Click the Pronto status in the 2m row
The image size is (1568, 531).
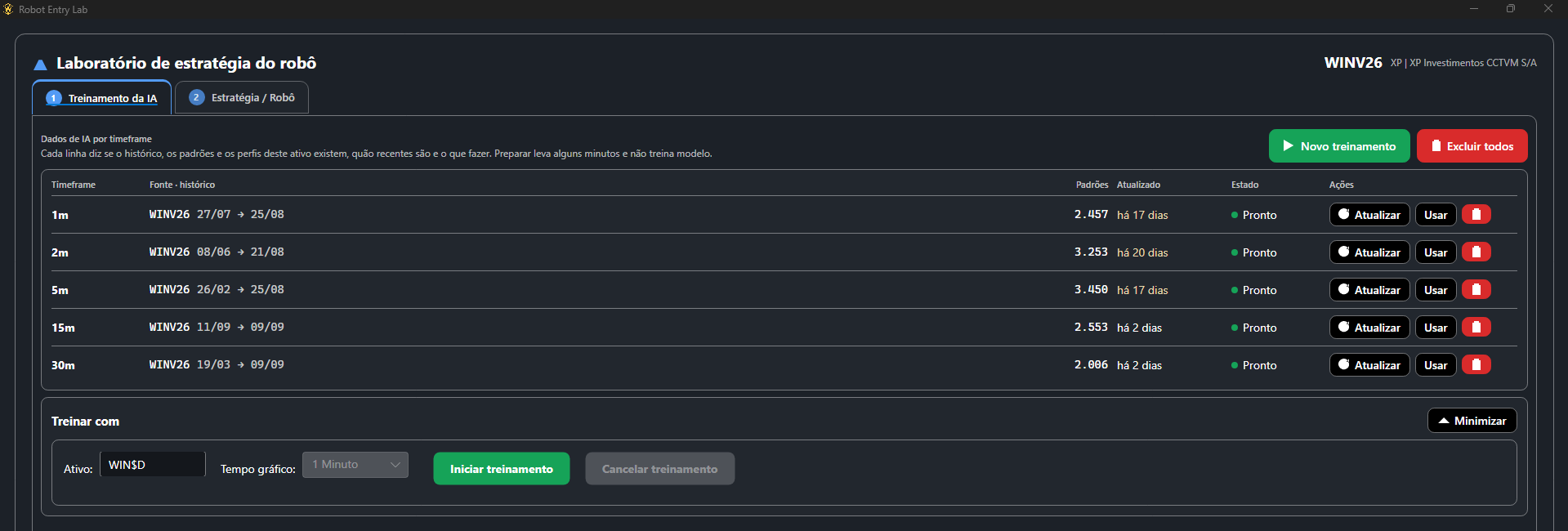coord(1254,252)
